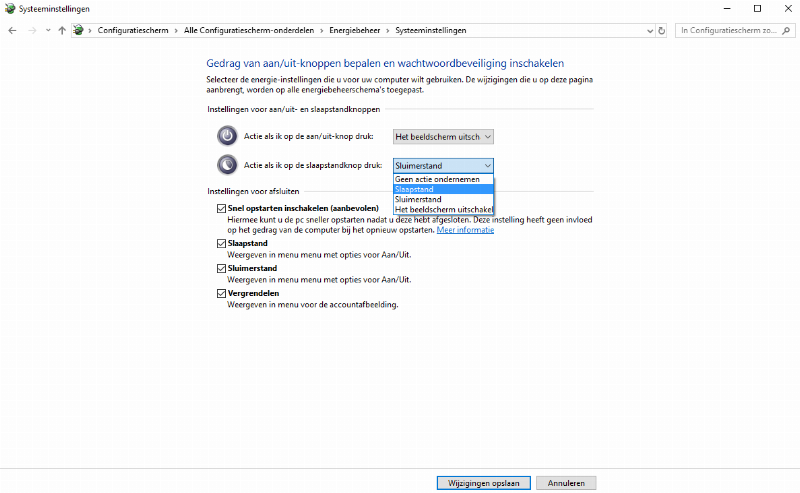This screenshot has height=493, width=800.
Task: Open the aan/uit-knop action dropdown
Action: [x=443, y=137]
